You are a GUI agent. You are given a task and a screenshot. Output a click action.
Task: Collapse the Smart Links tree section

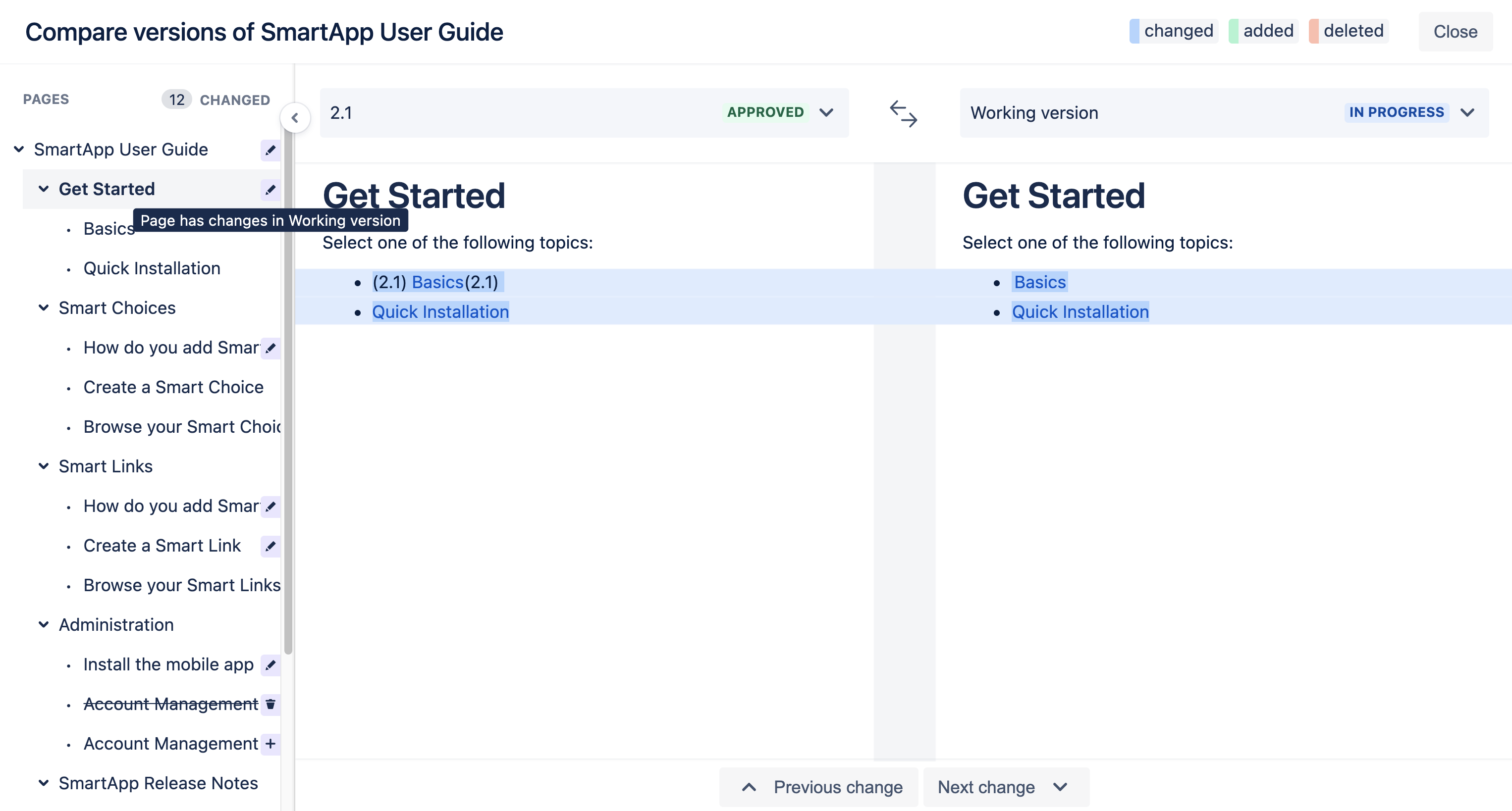click(x=44, y=466)
